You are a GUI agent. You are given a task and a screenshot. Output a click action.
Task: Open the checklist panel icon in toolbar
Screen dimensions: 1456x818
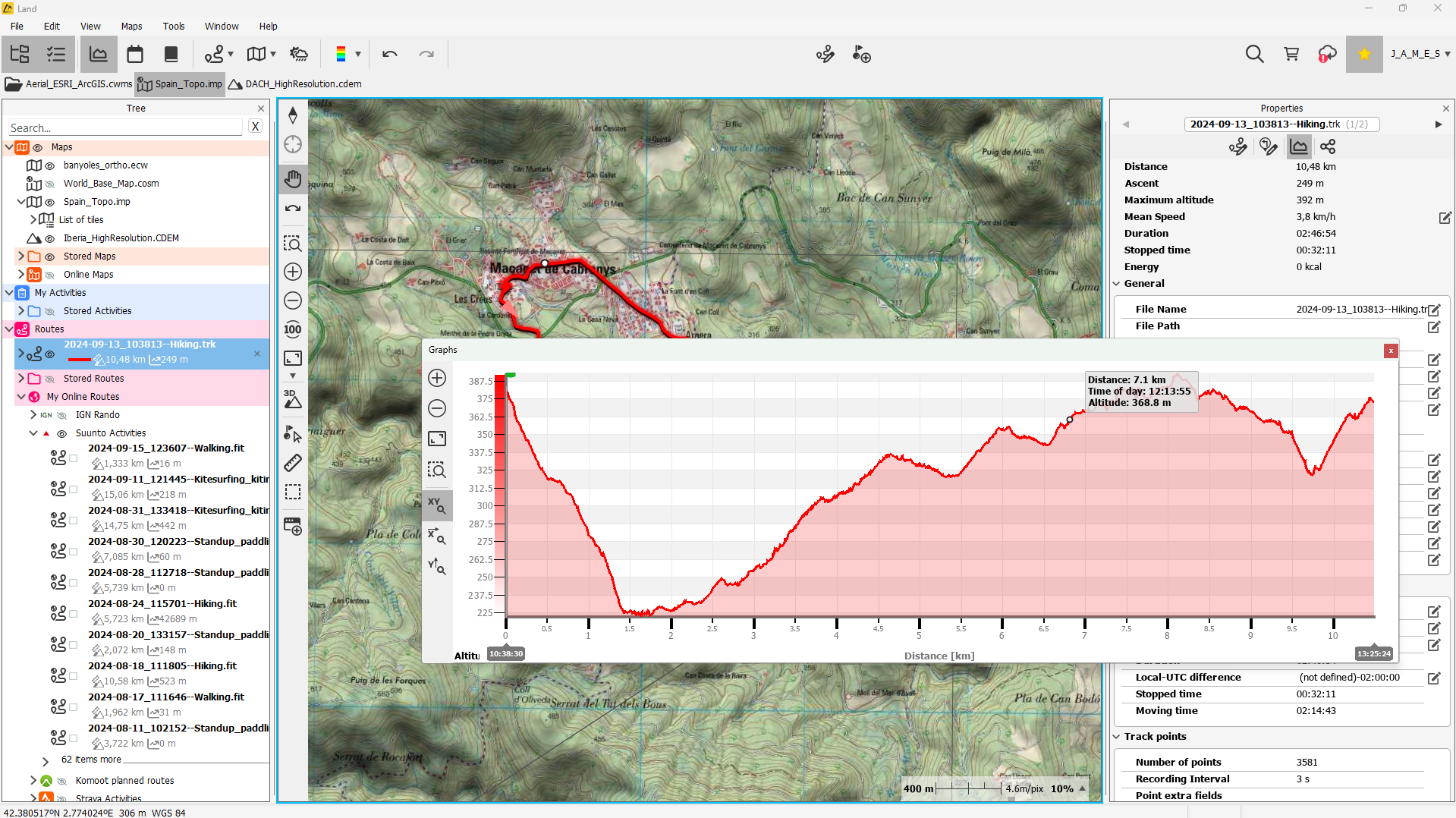pyautogui.click(x=56, y=54)
